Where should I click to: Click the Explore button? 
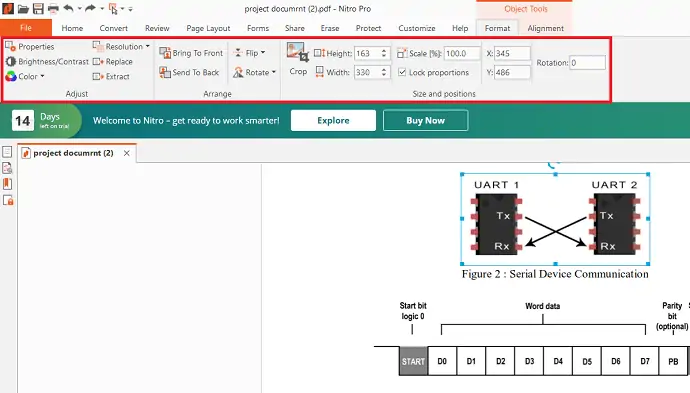(x=333, y=121)
